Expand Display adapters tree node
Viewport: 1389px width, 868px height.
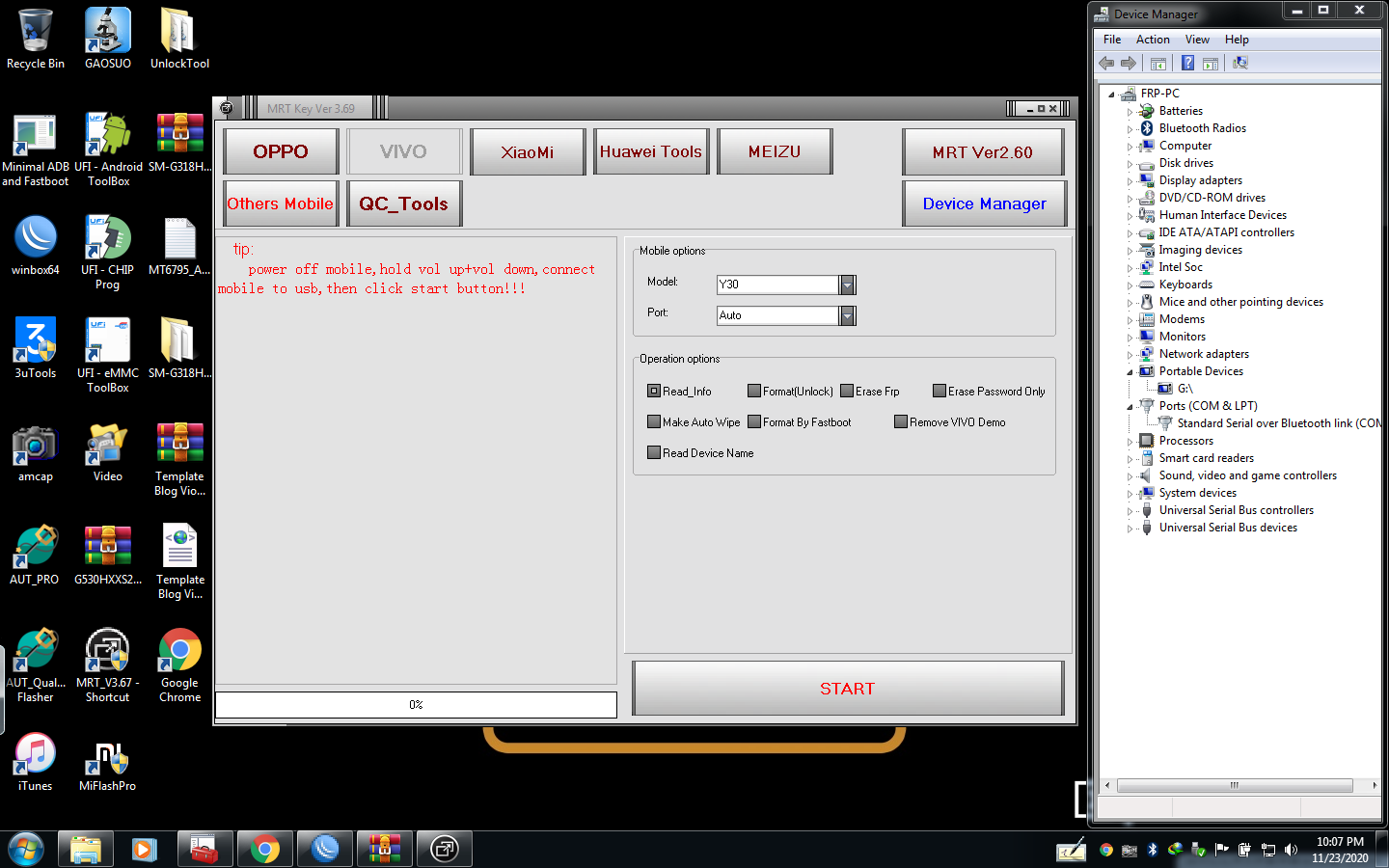[x=1130, y=181]
